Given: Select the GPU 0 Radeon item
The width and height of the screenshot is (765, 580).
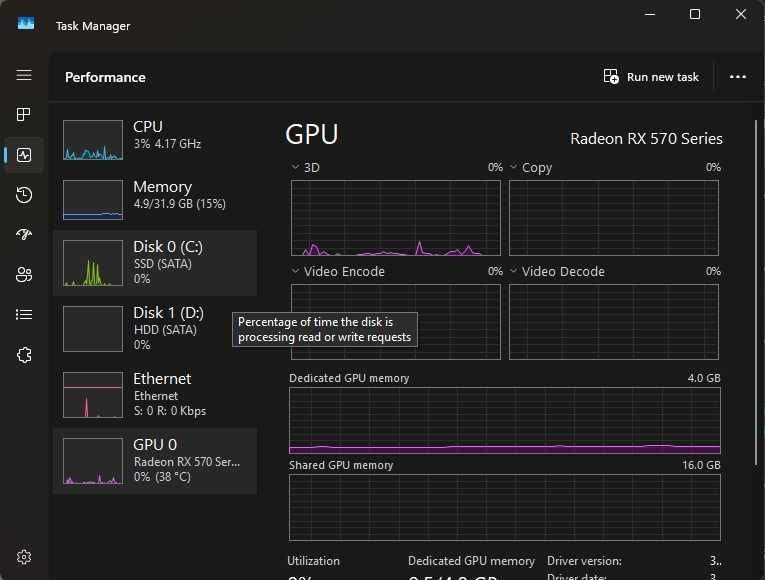Looking at the screenshot, I should (x=155, y=461).
